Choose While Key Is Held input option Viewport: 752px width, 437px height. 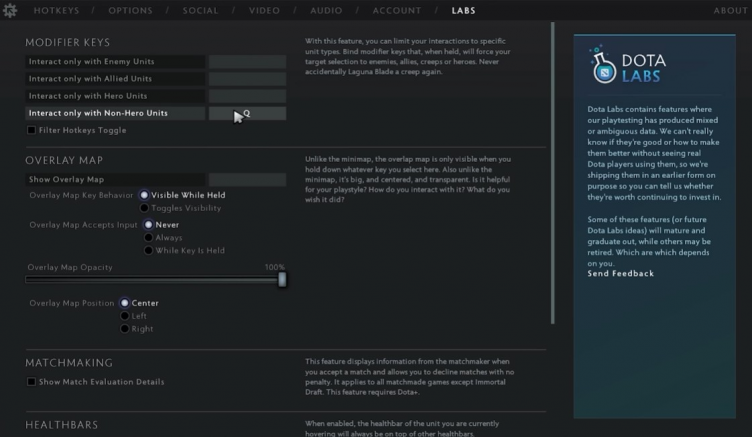(x=150, y=250)
